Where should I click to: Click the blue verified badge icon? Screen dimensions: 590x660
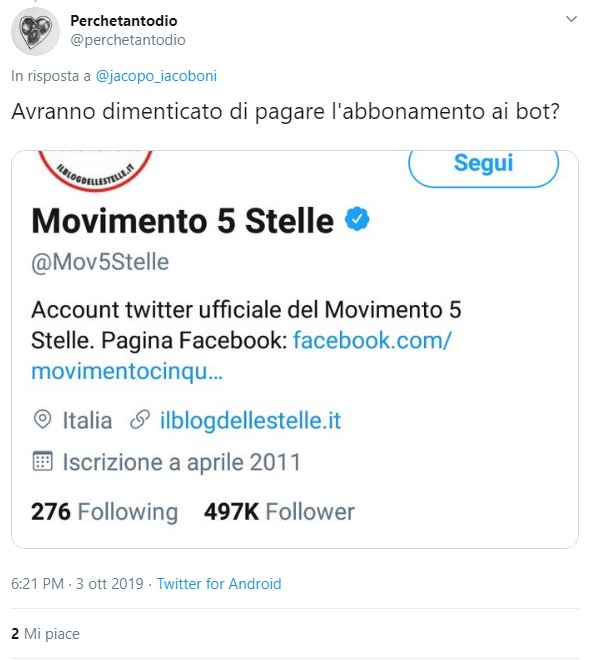(x=357, y=219)
